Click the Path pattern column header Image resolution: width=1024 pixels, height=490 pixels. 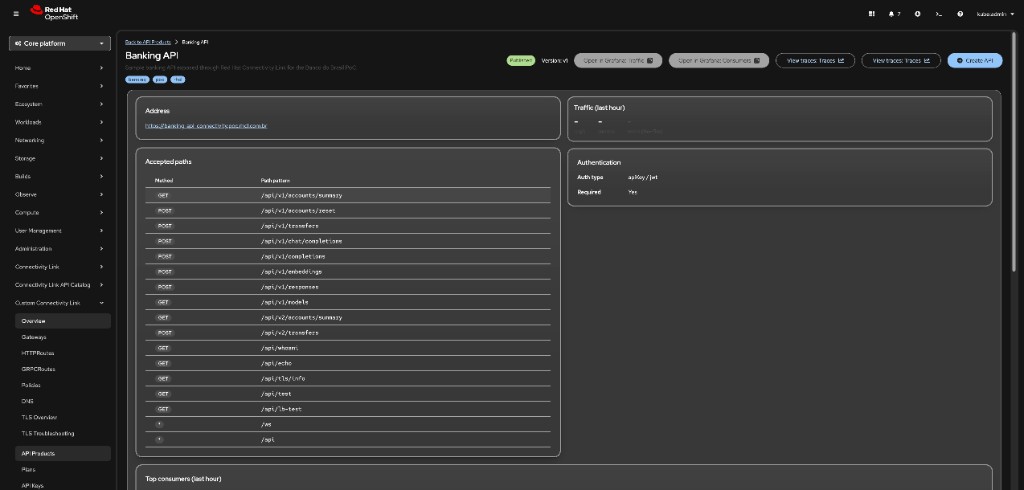[275, 180]
